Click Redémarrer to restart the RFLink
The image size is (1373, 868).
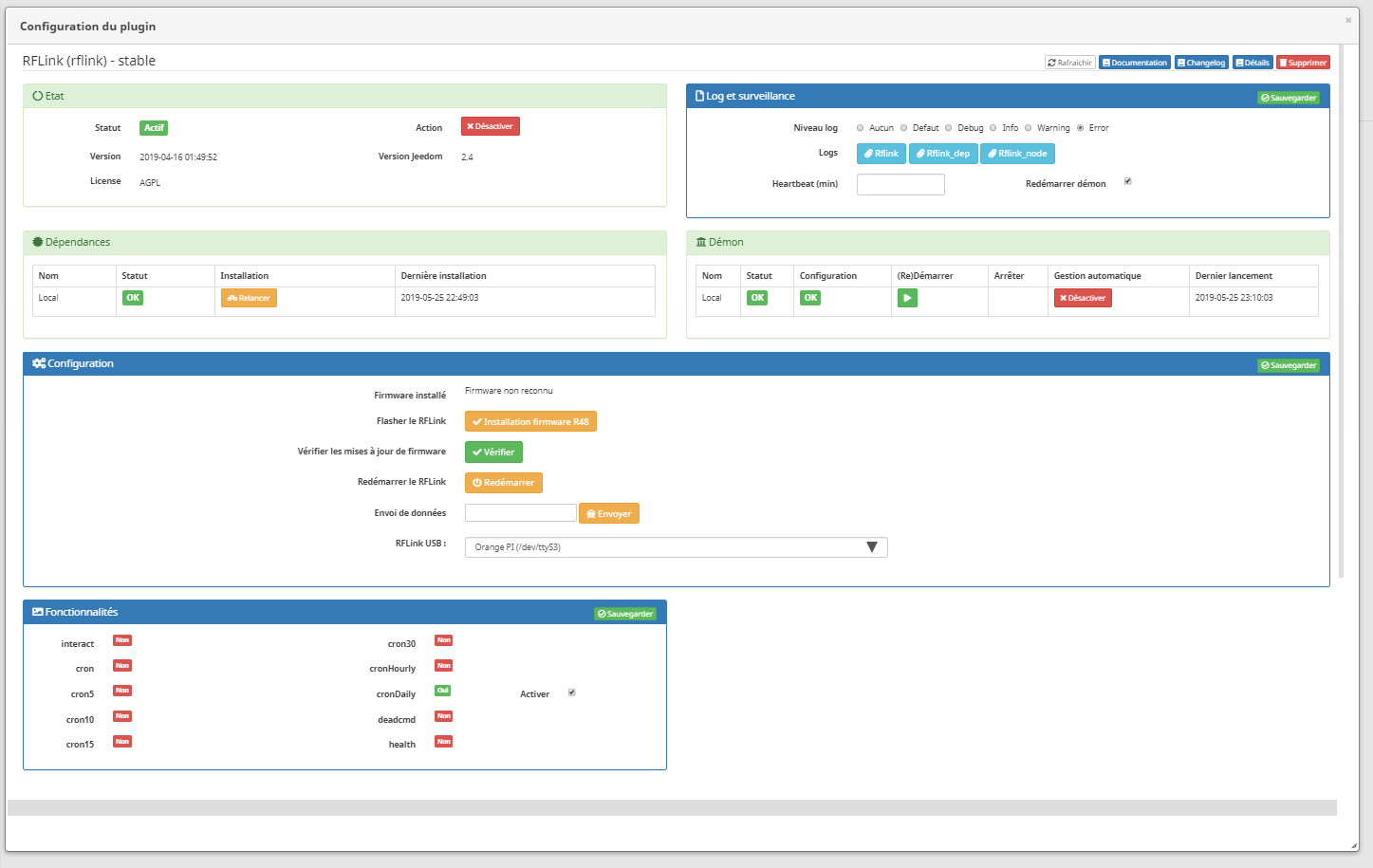[x=504, y=483]
